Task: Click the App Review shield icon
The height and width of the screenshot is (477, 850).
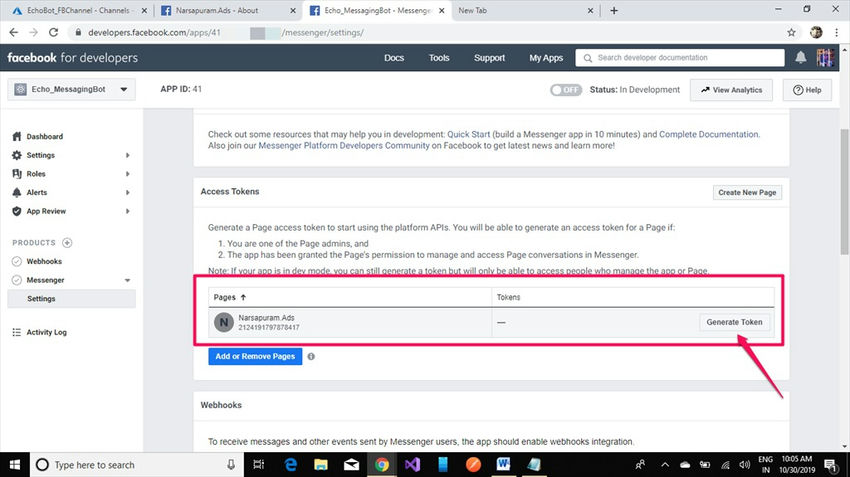Action: coord(17,211)
